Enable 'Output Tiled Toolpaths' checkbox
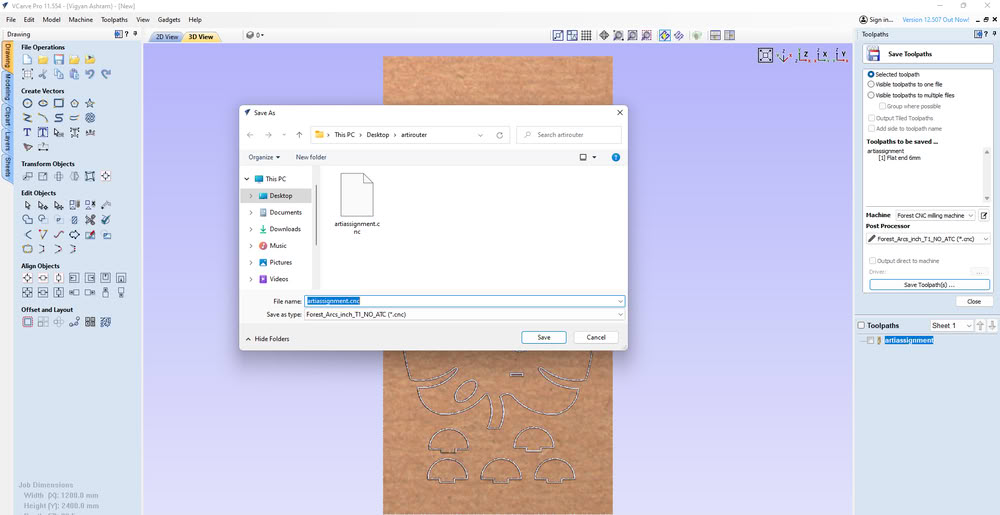This screenshot has height=515, width=1000. pyautogui.click(x=871, y=118)
